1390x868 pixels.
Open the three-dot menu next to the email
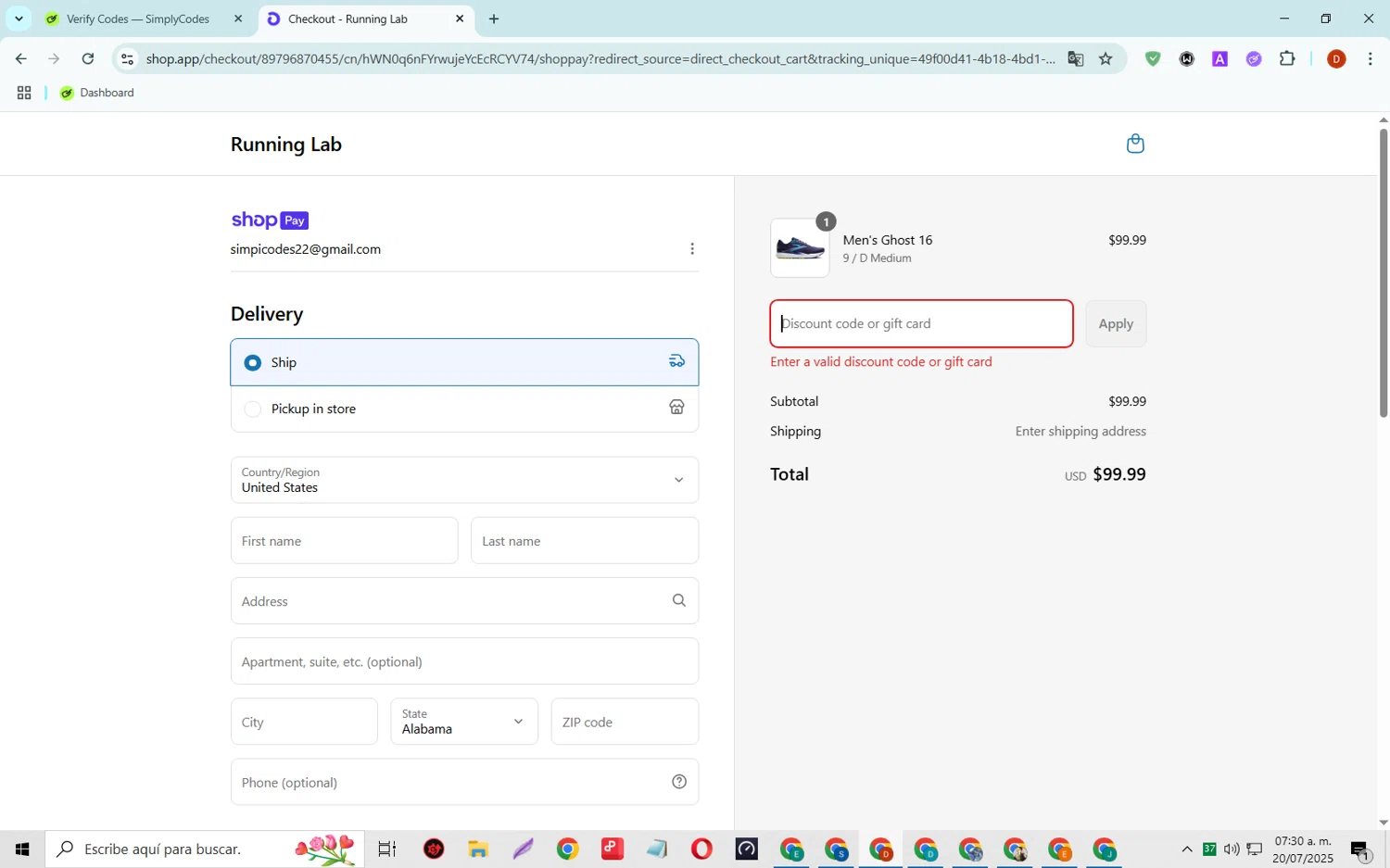click(x=692, y=249)
